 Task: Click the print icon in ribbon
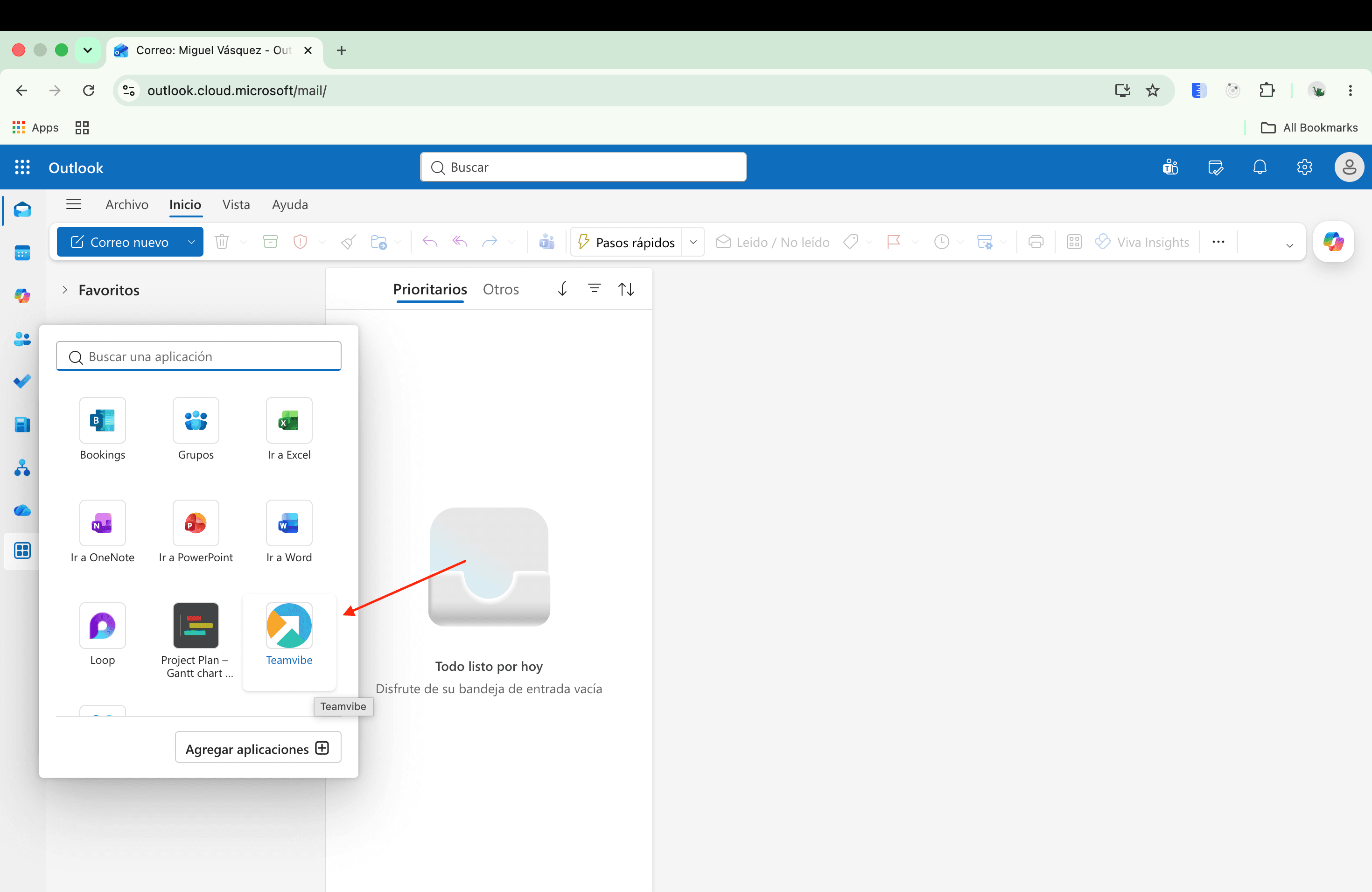pyautogui.click(x=1036, y=242)
